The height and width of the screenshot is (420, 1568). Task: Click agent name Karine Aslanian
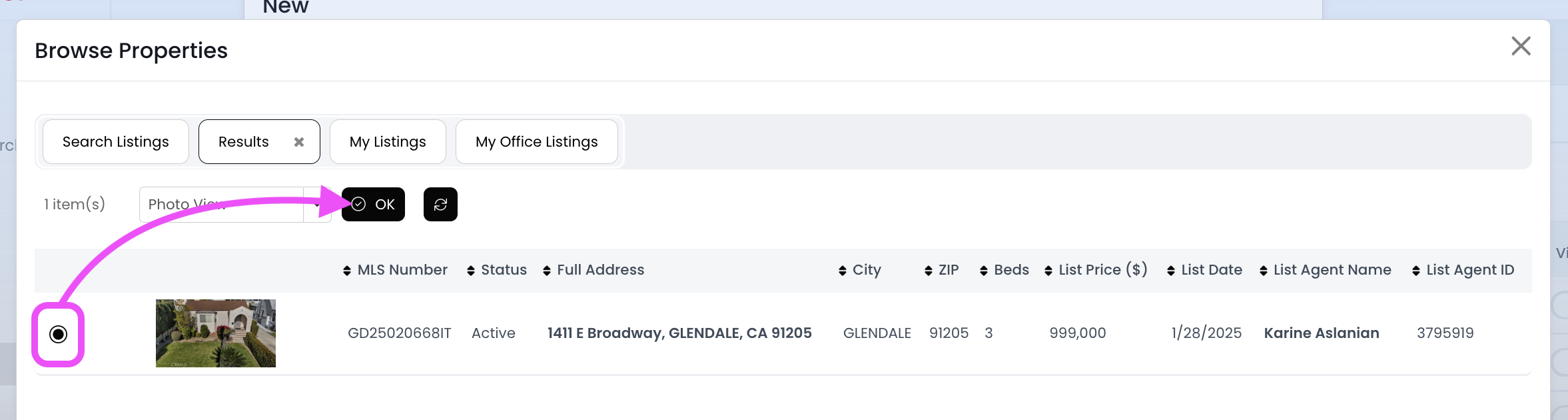tap(1322, 333)
